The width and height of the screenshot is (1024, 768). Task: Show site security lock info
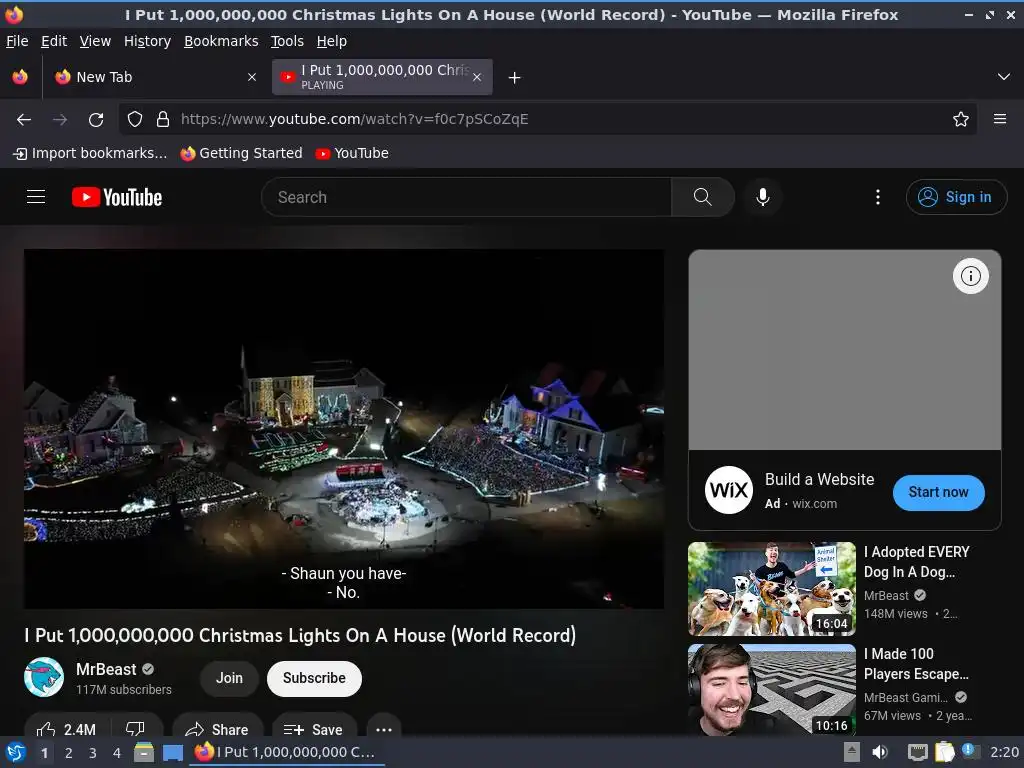163,119
